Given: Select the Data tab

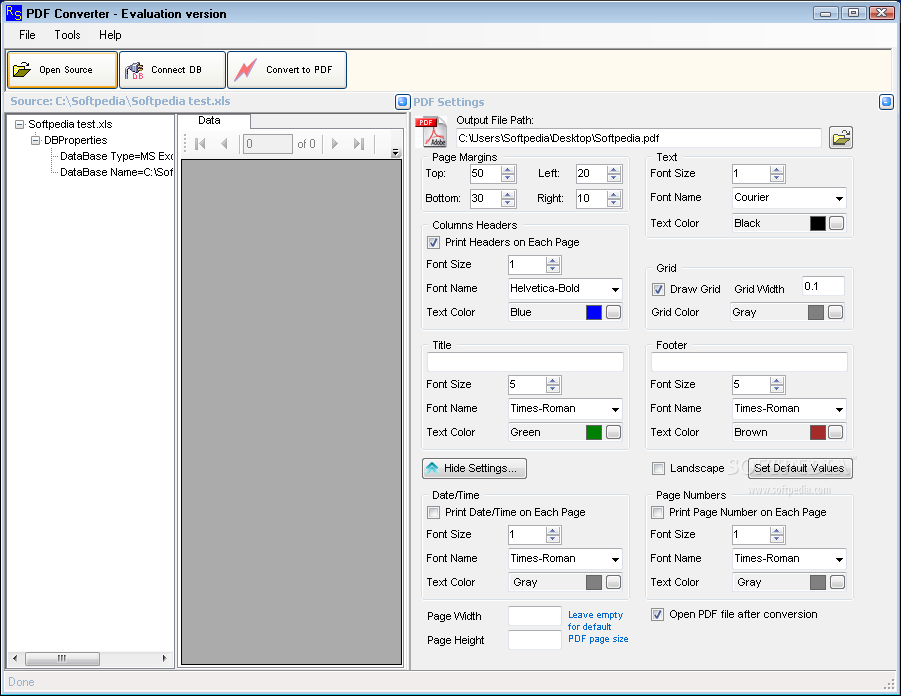Looking at the screenshot, I should pyautogui.click(x=214, y=120).
